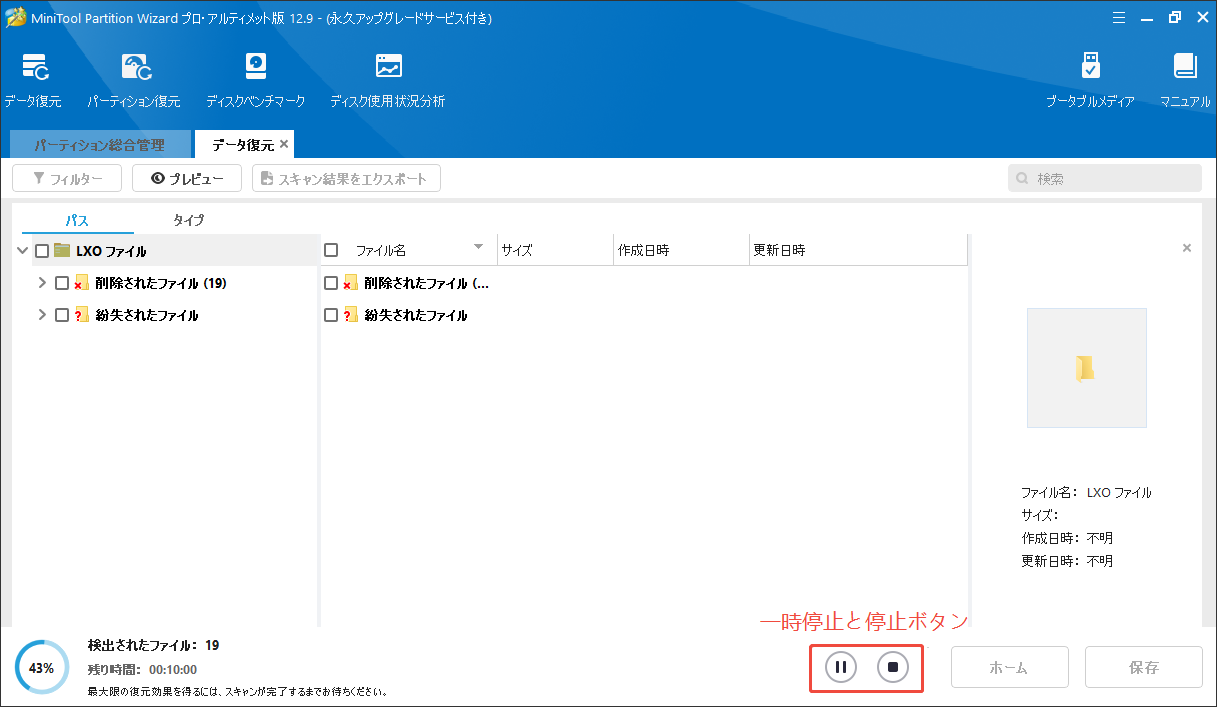Click the ファイル名: LXO ファイル detail text

point(1086,493)
